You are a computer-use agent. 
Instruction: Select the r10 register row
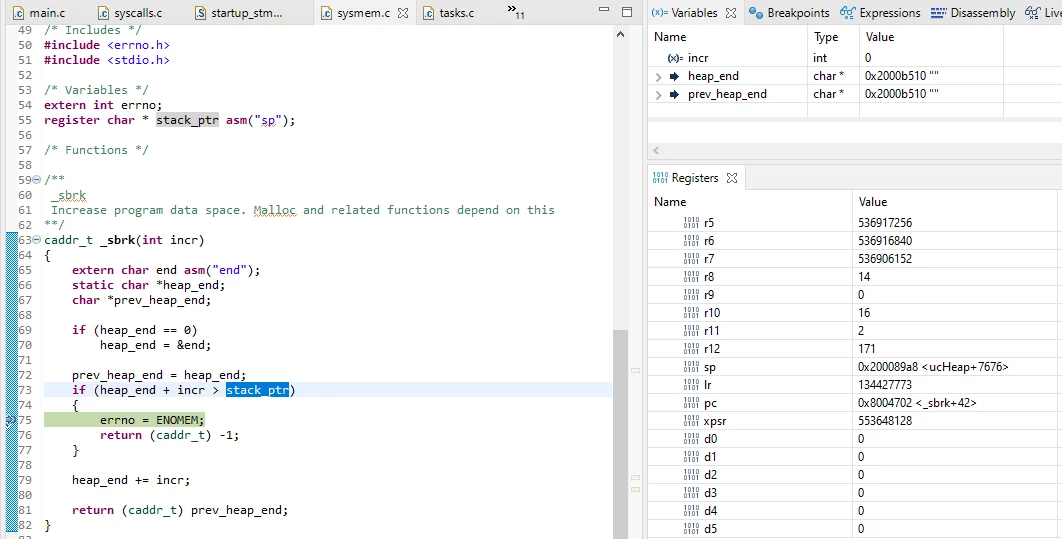click(855, 313)
